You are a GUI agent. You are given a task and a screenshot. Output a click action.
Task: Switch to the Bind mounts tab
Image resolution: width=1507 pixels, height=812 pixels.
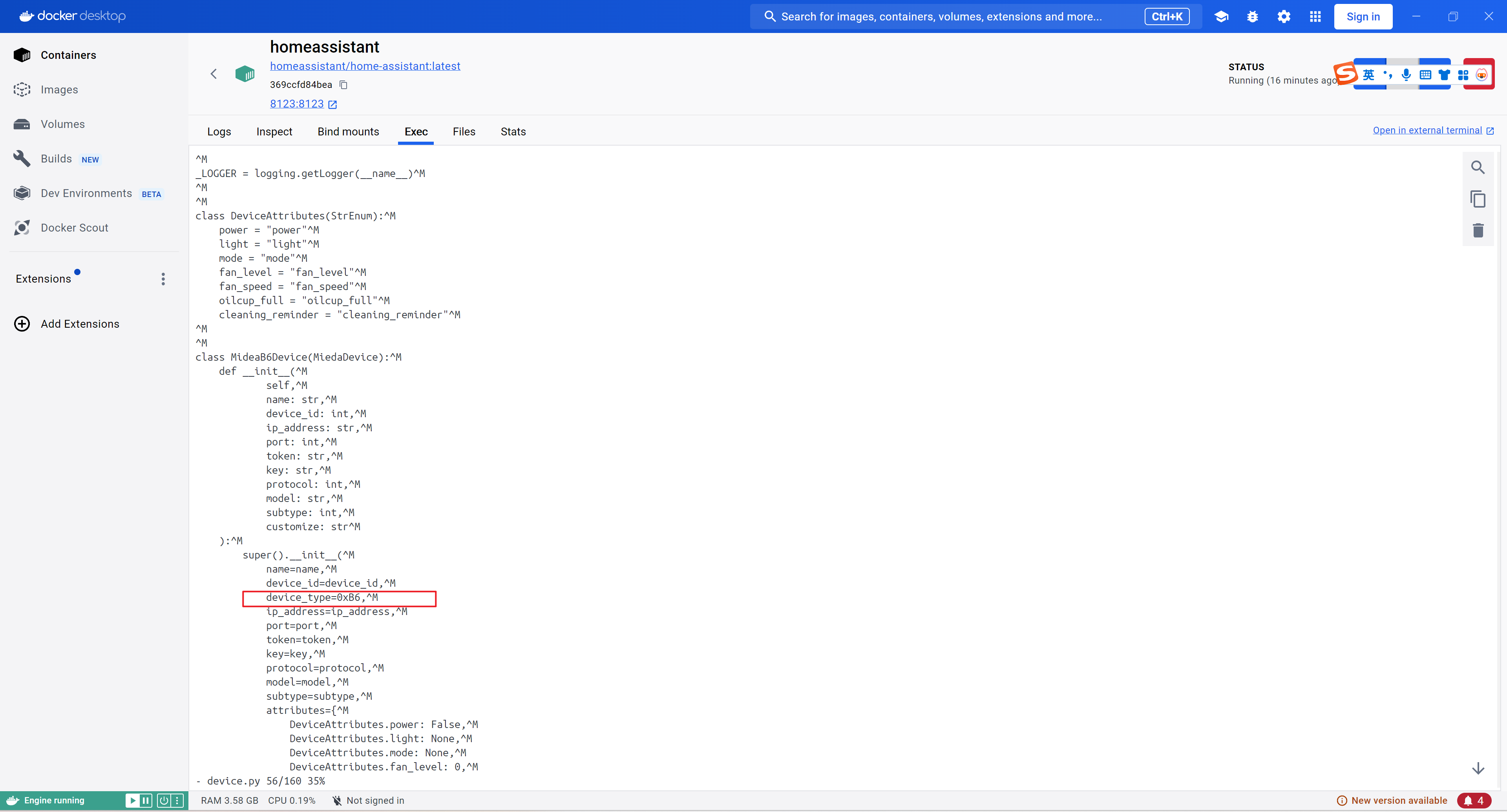tap(348, 131)
